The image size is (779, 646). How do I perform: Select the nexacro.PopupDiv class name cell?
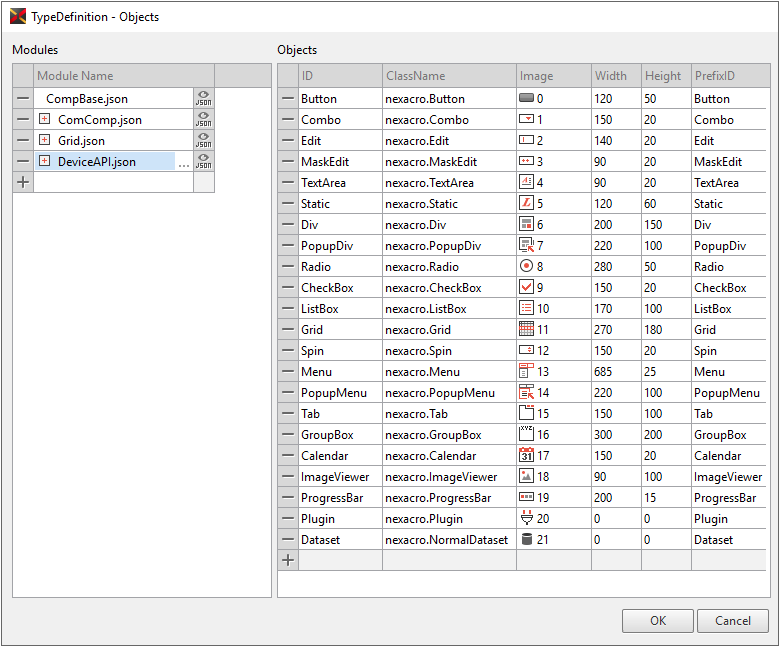pyautogui.click(x=448, y=245)
